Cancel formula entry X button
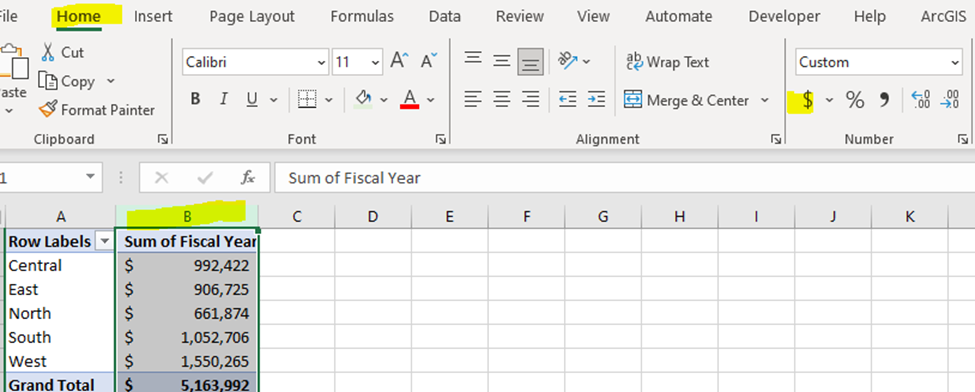975x392 pixels. tap(162, 178)
